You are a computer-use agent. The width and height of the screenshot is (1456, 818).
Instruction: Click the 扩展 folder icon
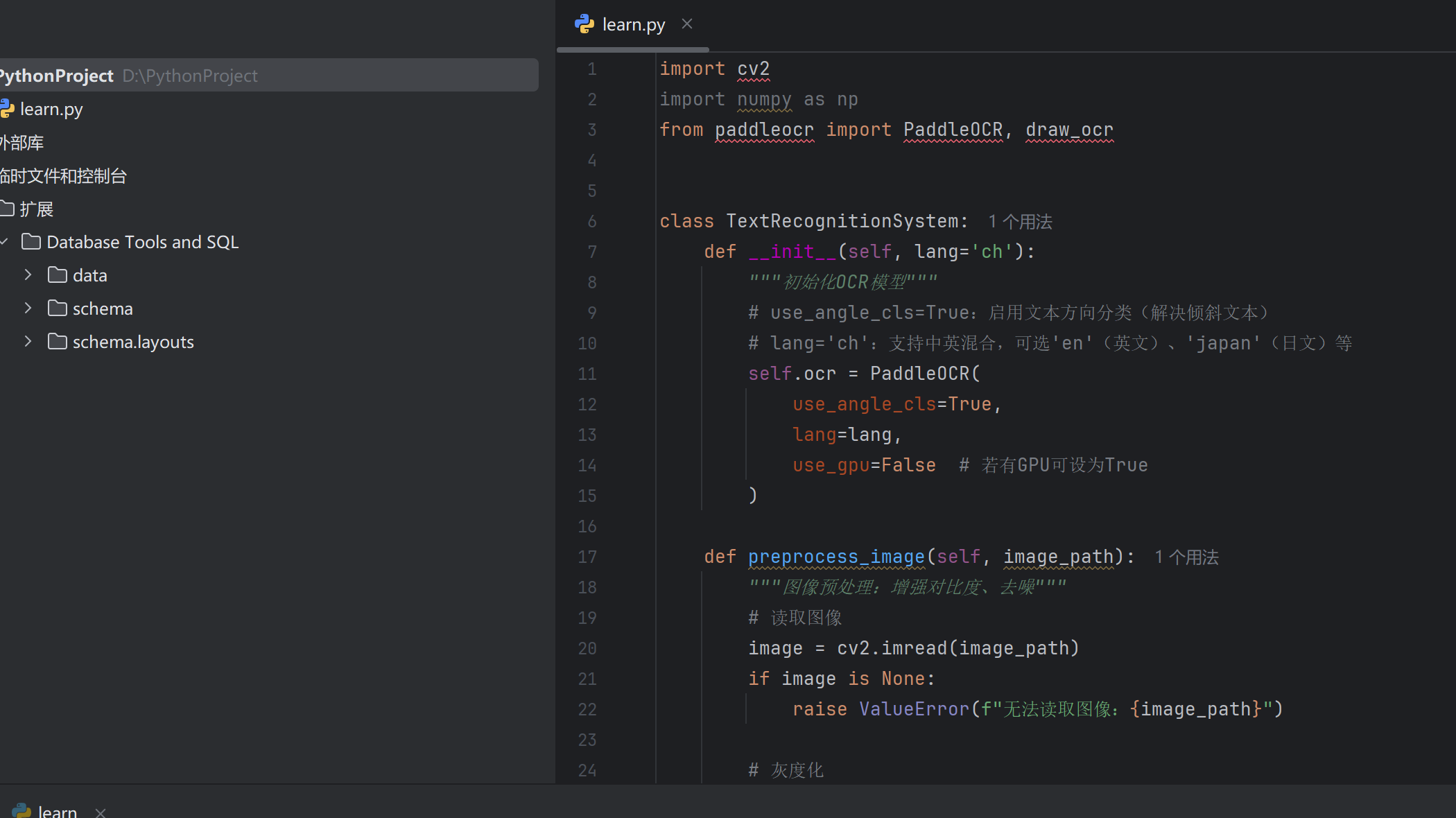[7, 209]
